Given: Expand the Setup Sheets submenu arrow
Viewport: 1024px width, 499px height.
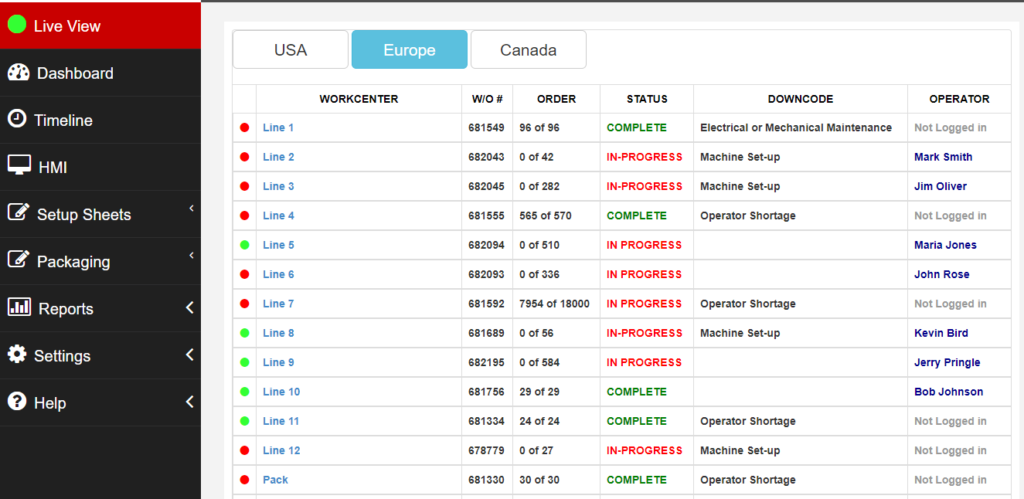Looking at the screenshot, I should coord(192,208).
